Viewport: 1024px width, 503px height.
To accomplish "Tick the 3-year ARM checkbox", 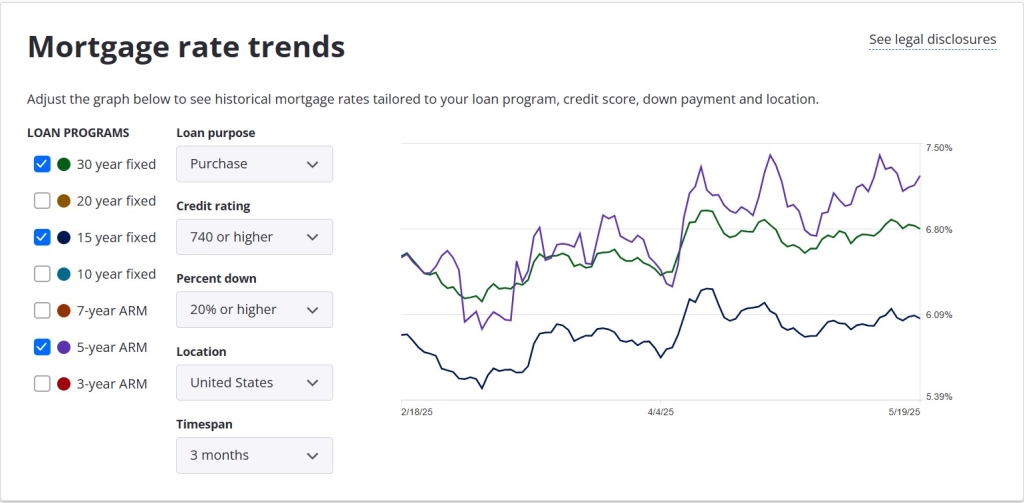I will pos(42,383).
